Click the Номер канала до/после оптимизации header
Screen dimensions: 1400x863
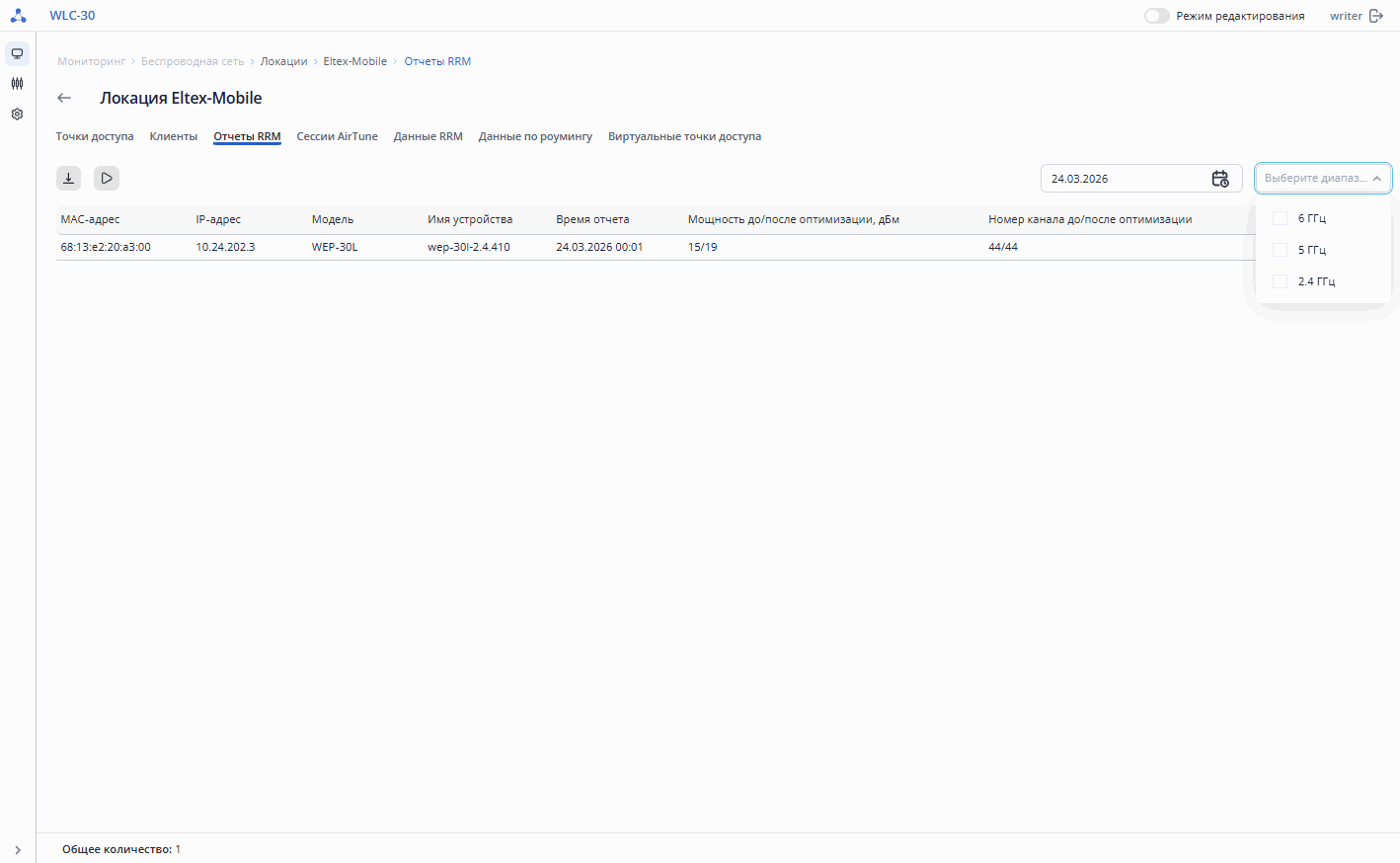pyautogui.click(x=1090, y=219)
